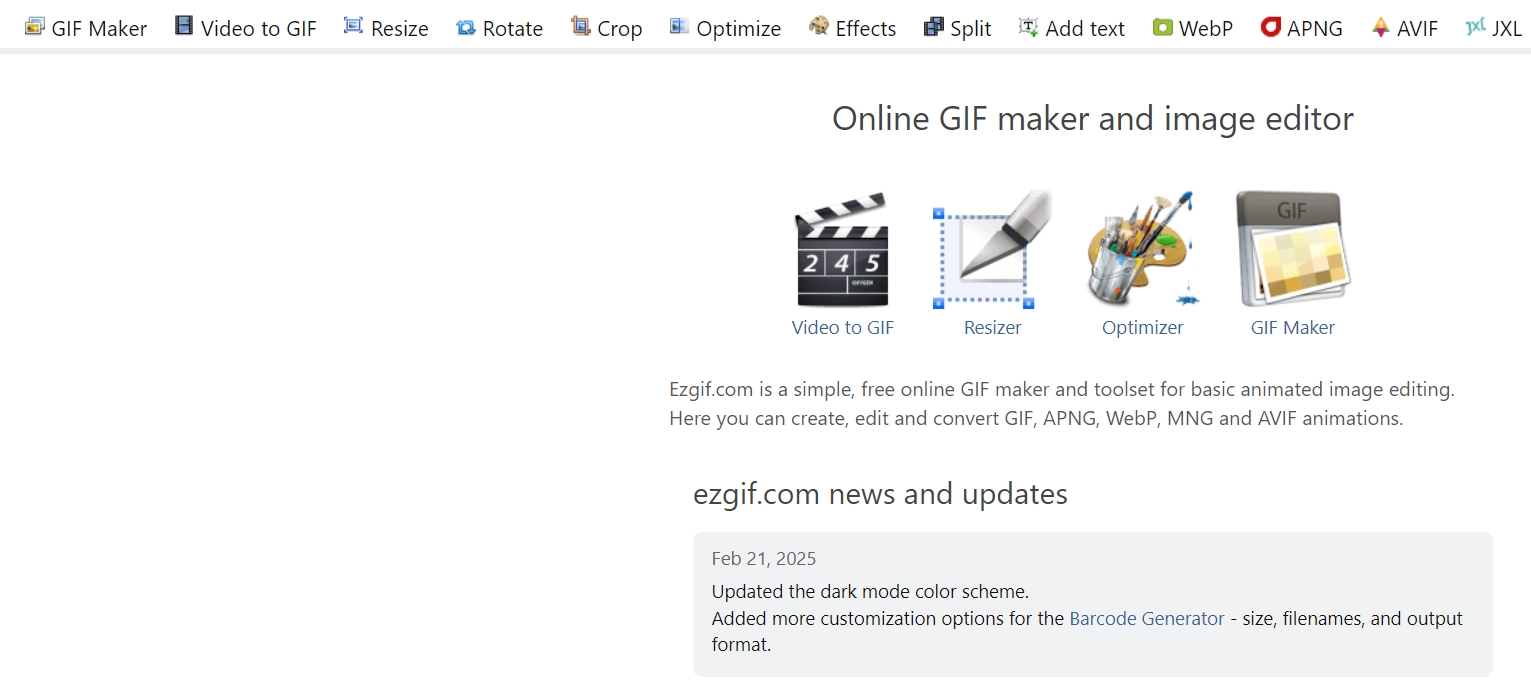Open Effects from the top menu

pos(866,29)
